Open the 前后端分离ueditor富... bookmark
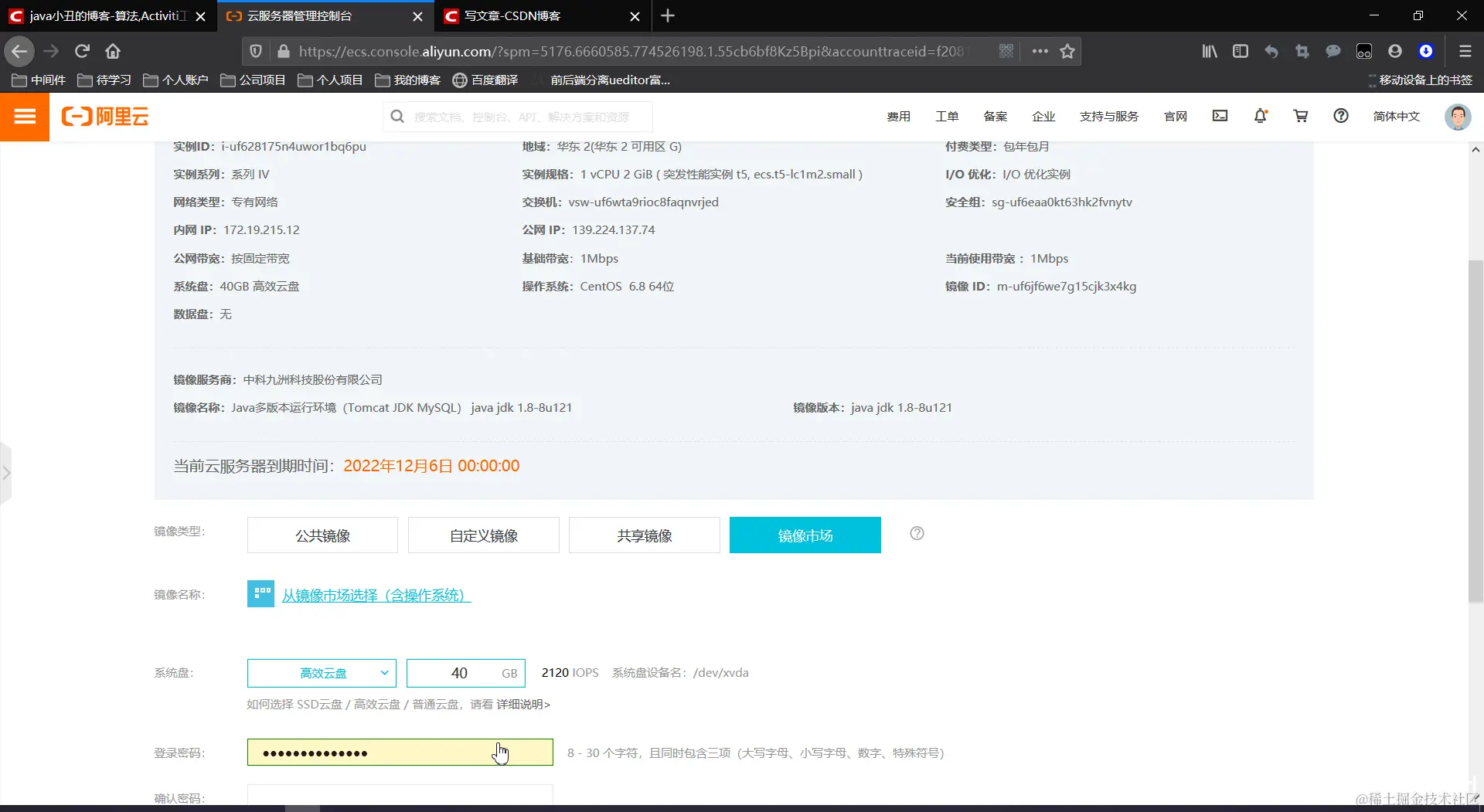1484x812 pixels. coord(601,80)
